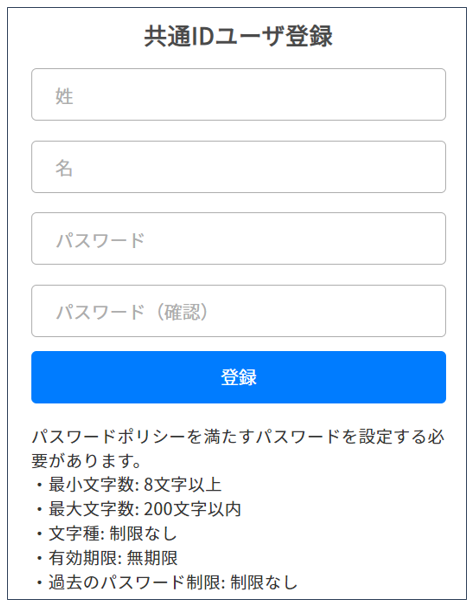Click 制限なし next to 文字種
Screen dimensions: 472x603
(143, 534)
